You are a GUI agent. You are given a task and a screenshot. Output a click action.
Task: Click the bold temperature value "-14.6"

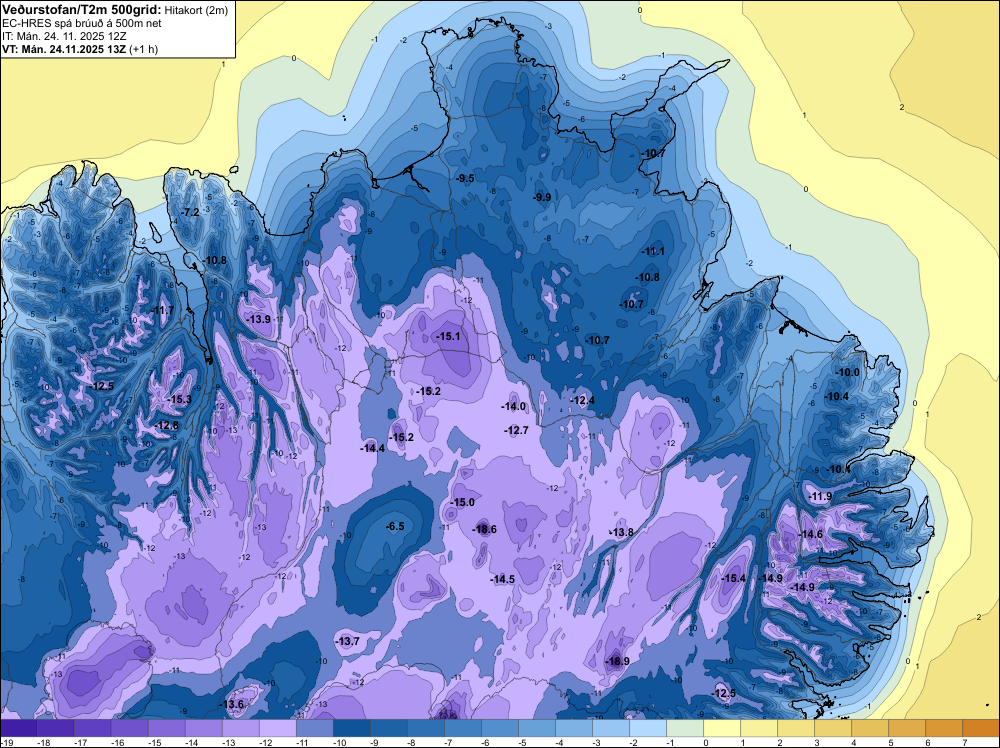click(x=811, y=534)
